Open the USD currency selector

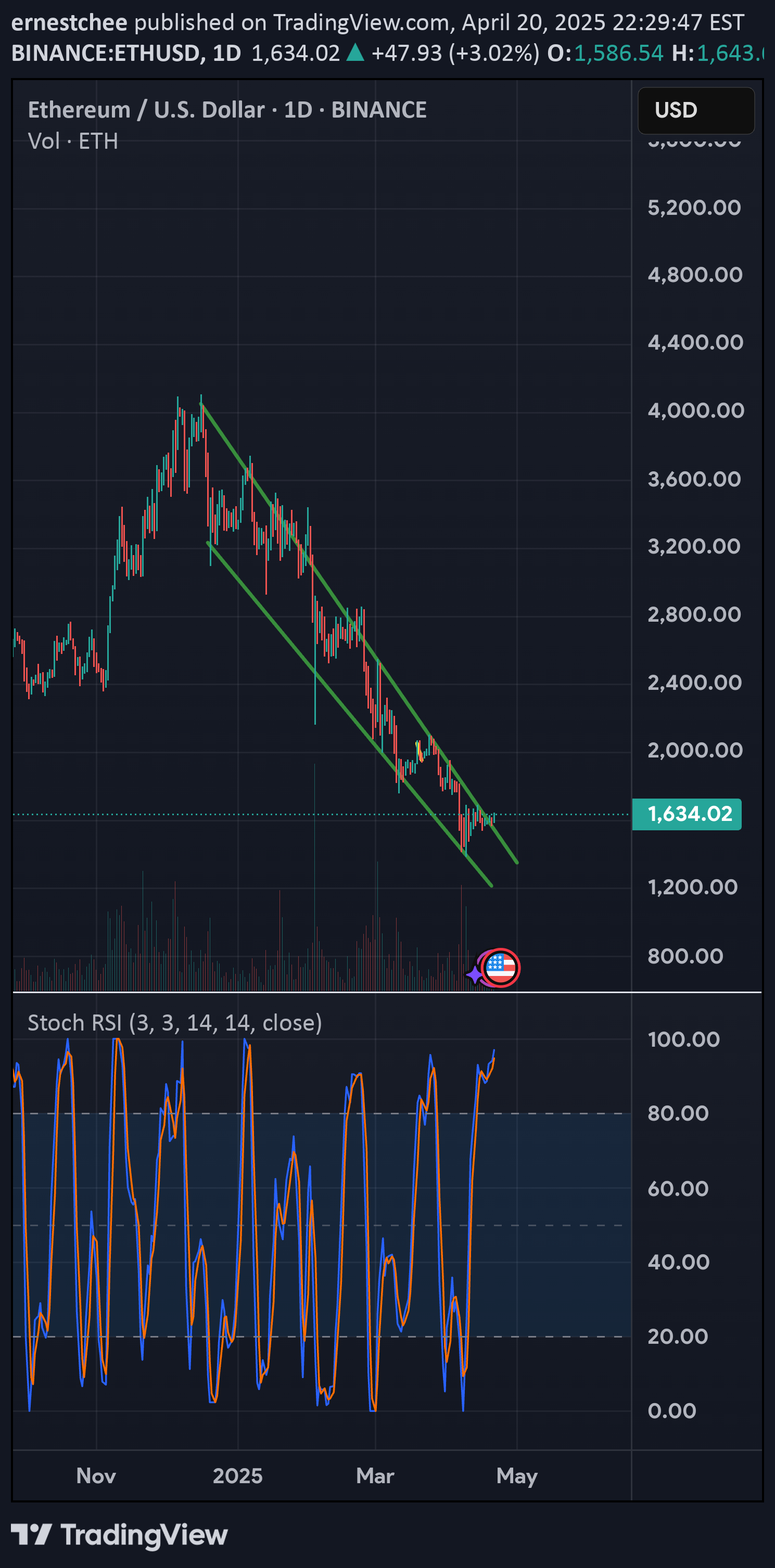[x=696, y=110]
